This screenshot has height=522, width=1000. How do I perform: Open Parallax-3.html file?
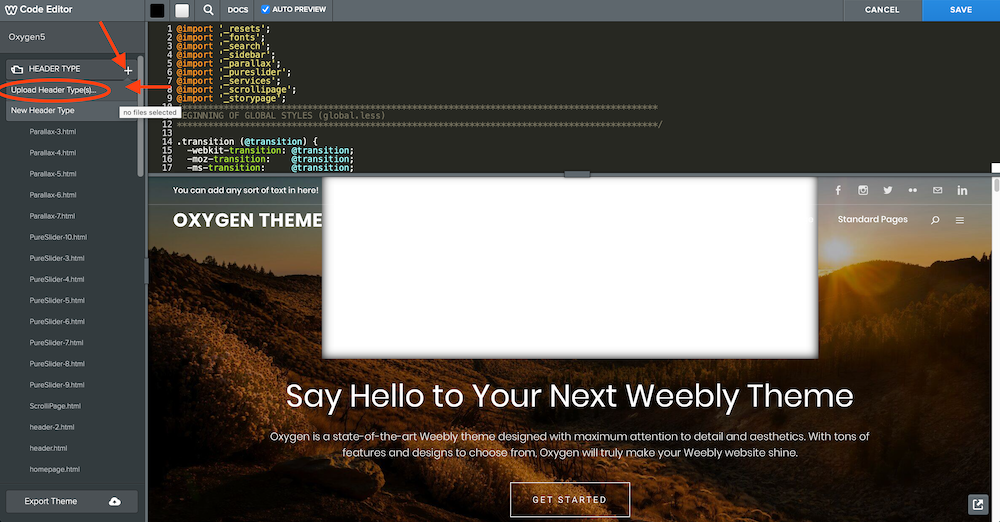(x=53, y=131)
